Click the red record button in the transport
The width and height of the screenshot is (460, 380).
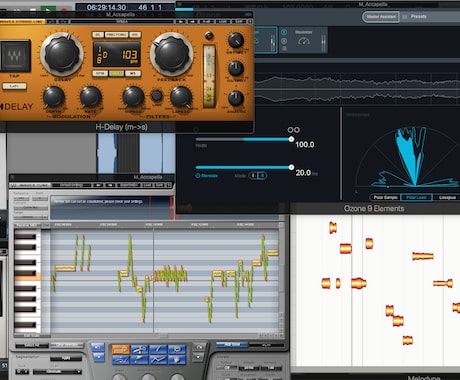pos(64,10)
